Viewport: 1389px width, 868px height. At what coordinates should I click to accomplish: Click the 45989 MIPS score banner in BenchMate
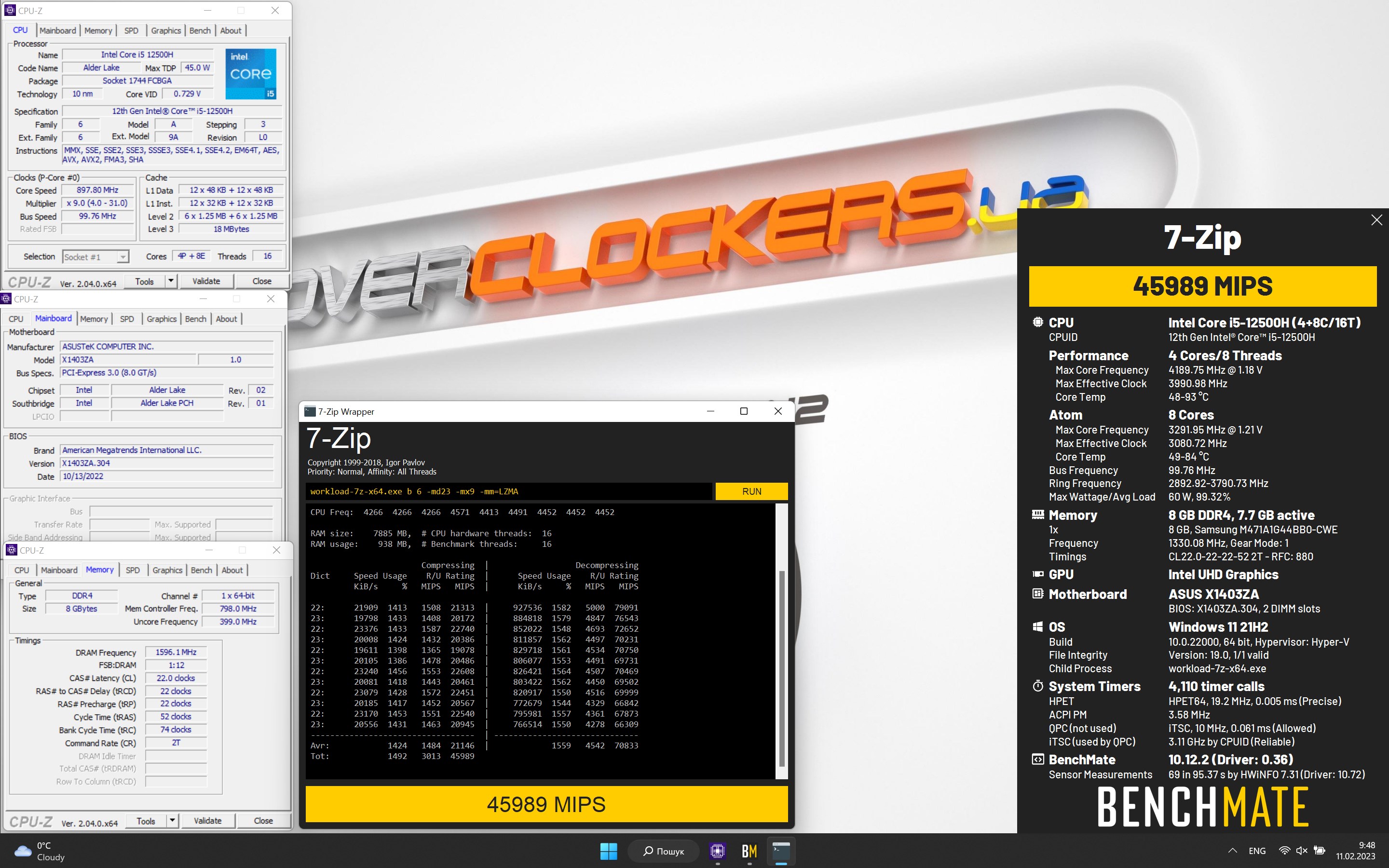[1202, 286]
